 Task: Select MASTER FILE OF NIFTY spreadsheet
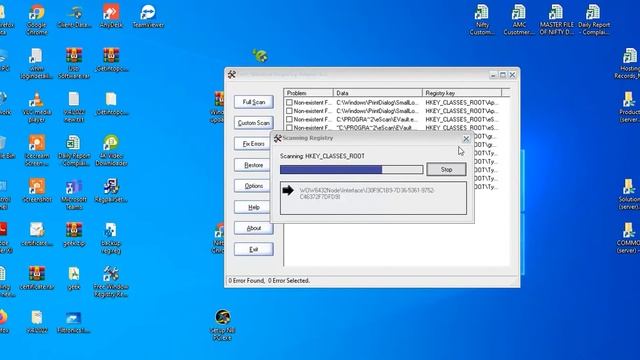pos(556,20)
